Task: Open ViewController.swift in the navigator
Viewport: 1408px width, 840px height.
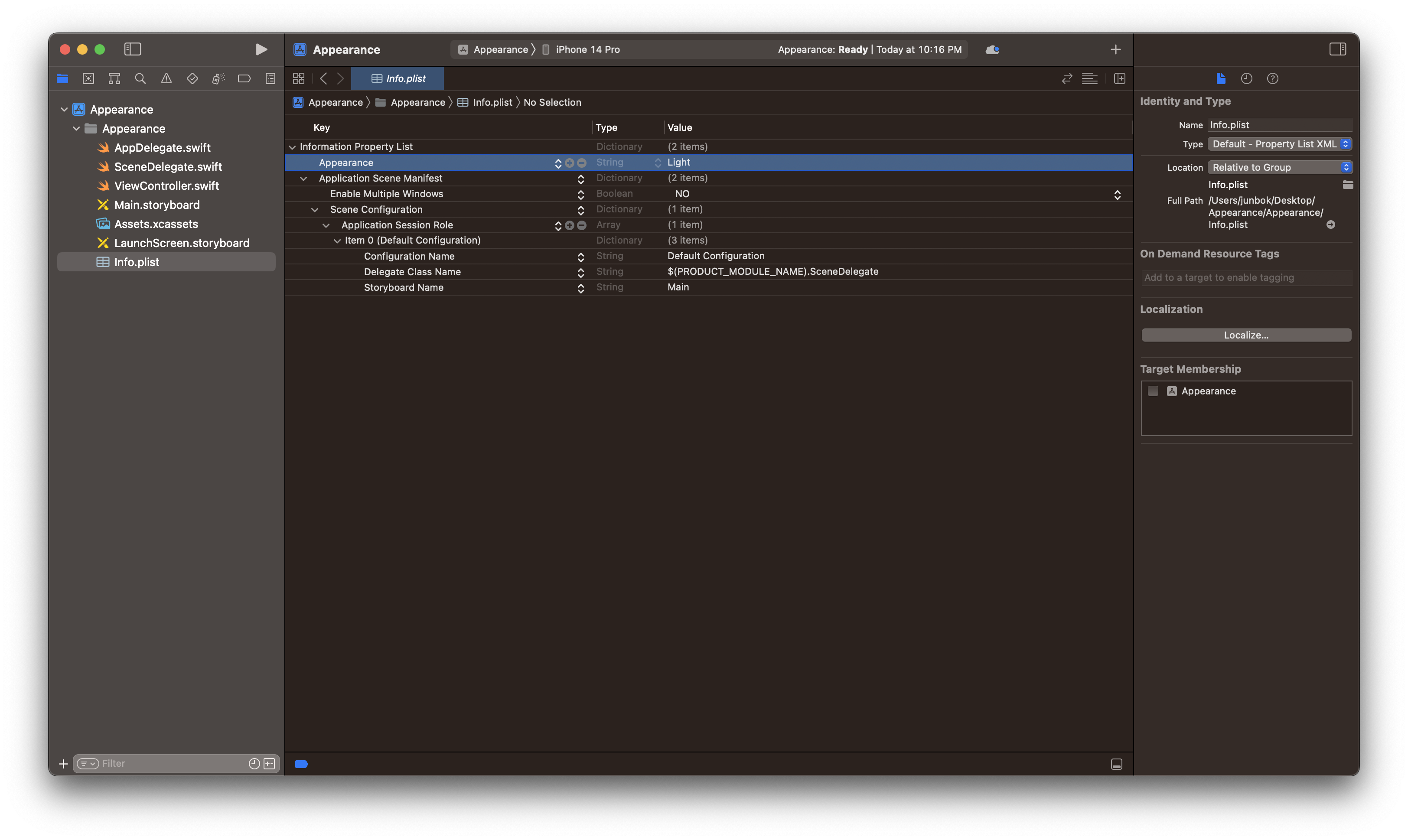Action: [x=166, y=186]
